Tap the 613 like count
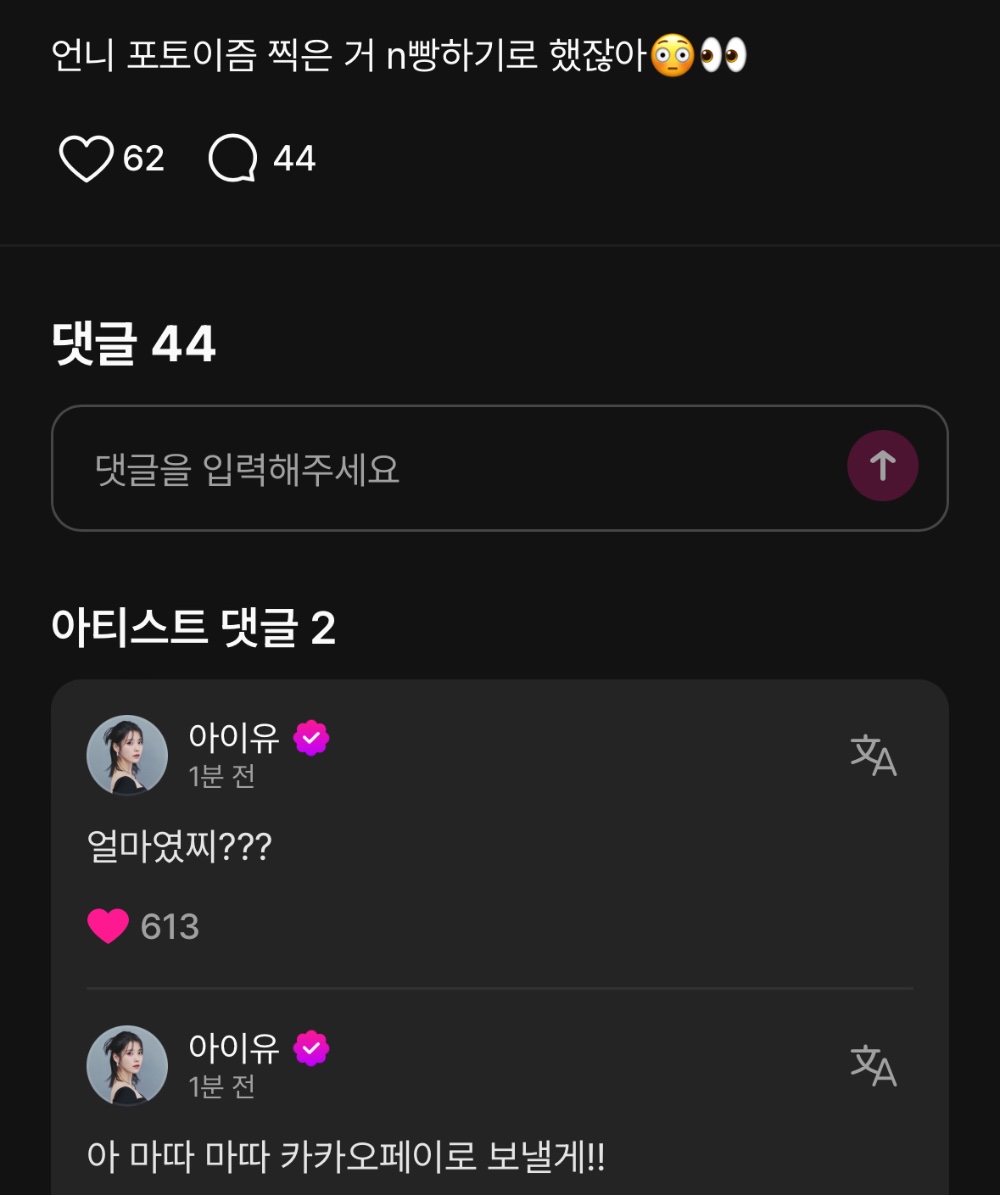 pyautogui.click(x=170, y=927)
